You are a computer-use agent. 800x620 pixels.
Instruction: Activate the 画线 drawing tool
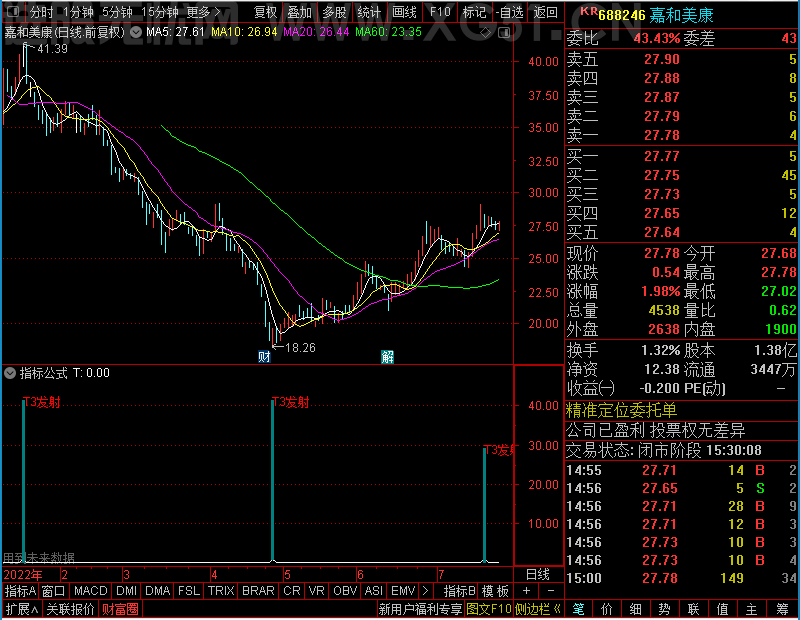(x=404, y=12)
